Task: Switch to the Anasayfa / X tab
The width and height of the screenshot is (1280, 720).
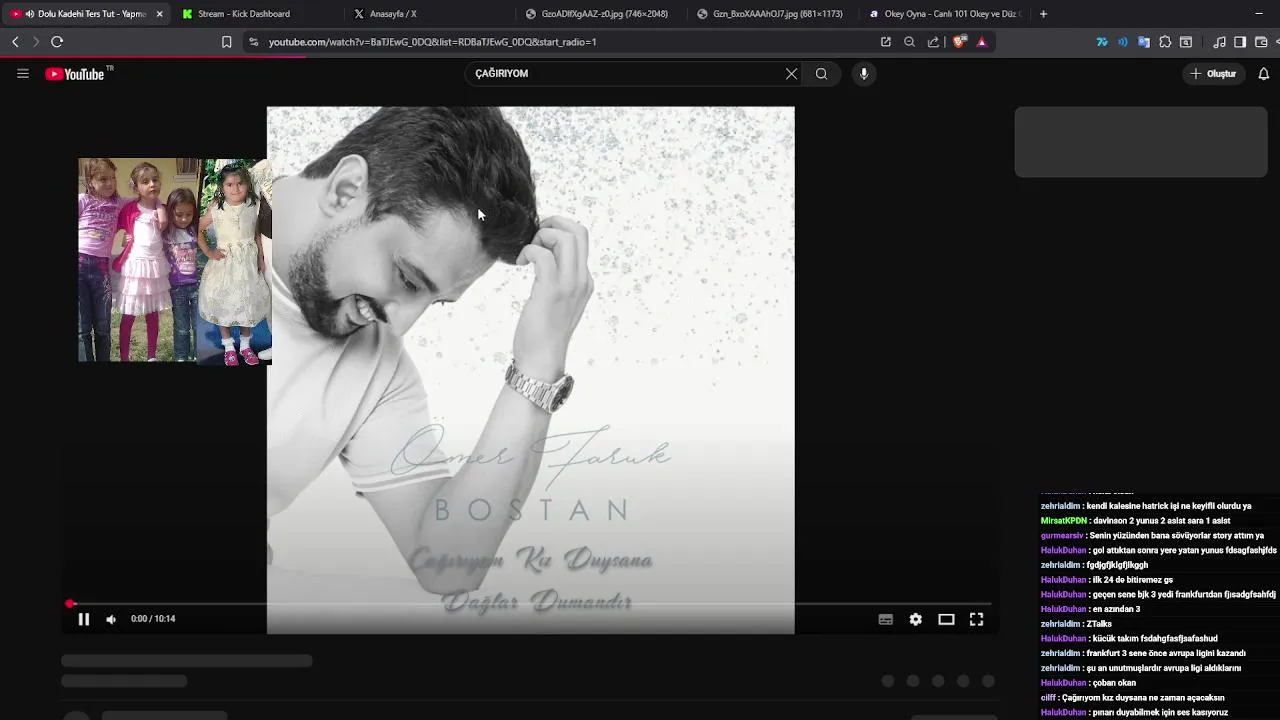Action: (x=430, y=14)
